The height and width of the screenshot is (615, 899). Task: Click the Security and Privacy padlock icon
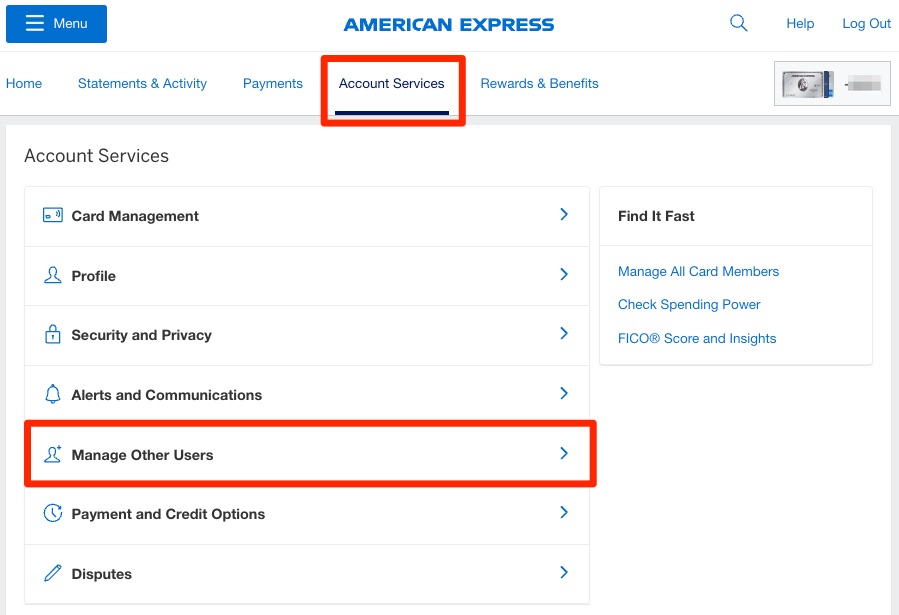click(x=52, y=335)
